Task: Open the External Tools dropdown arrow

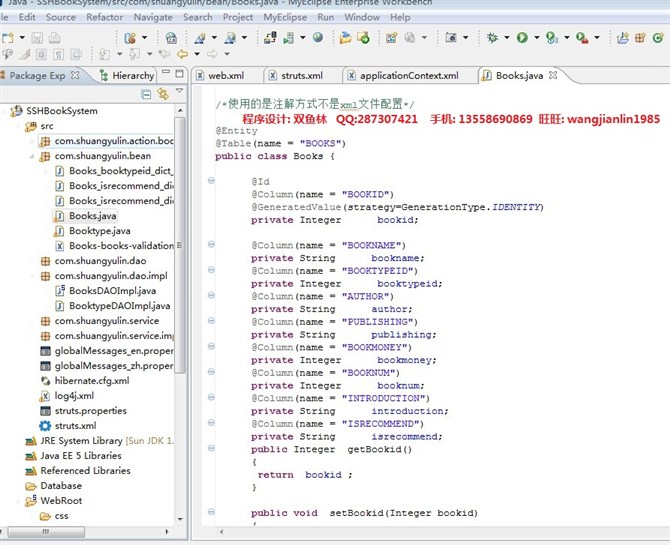Action: pyautogui.click(x=597, y=38)
